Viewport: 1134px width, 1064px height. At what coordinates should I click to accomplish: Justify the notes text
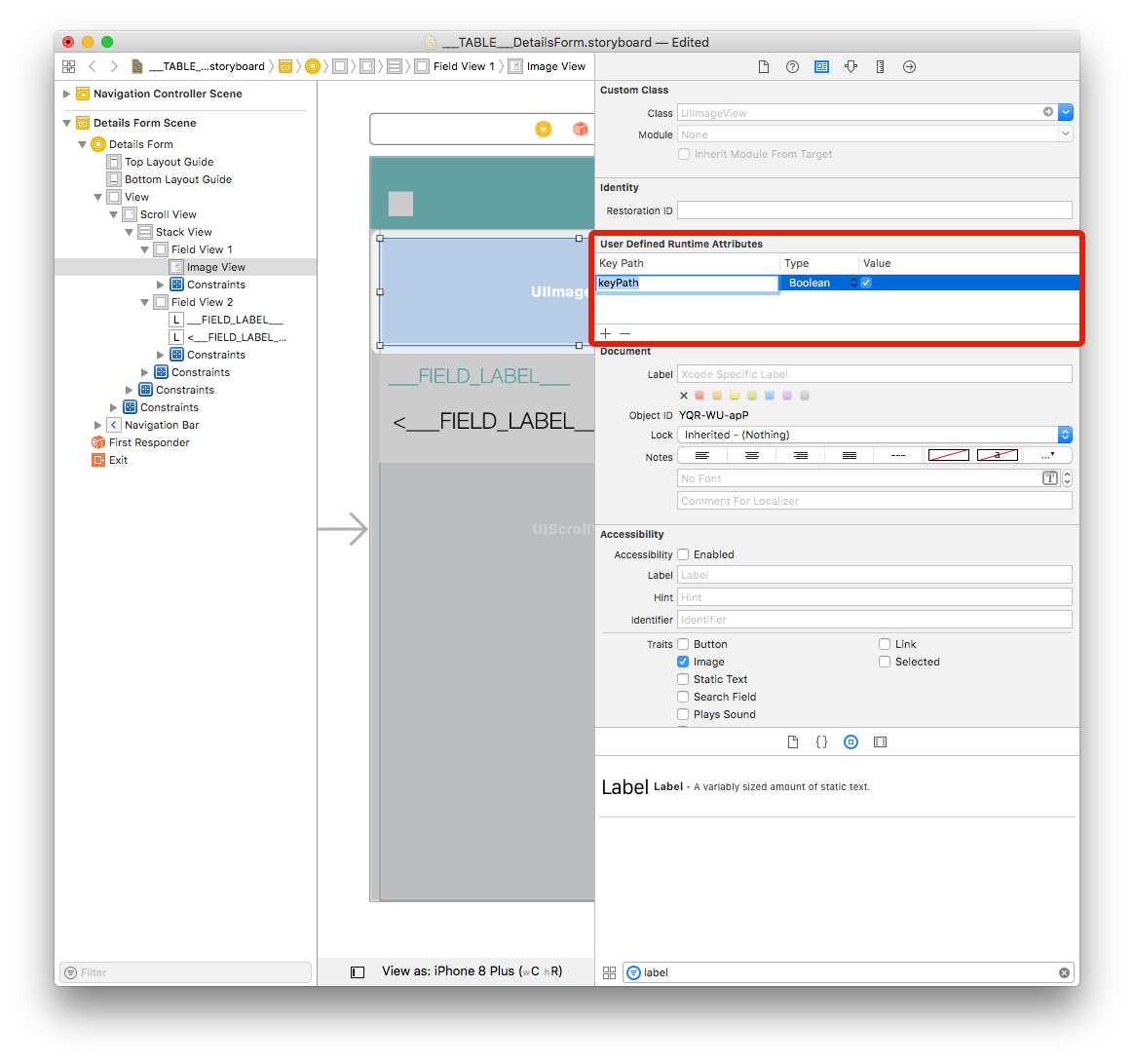(x=850, y=456)
